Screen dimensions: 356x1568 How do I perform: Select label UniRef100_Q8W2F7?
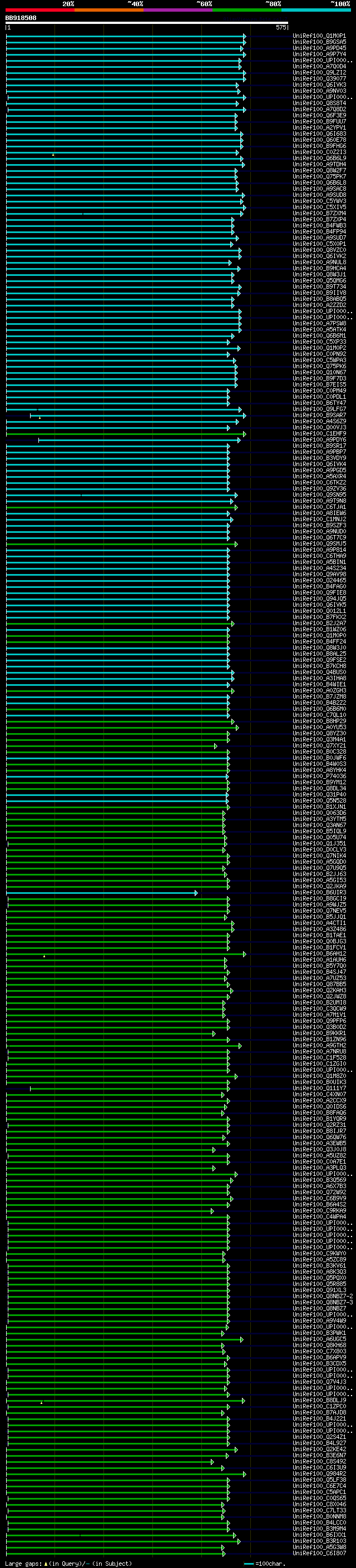[319, 170]
